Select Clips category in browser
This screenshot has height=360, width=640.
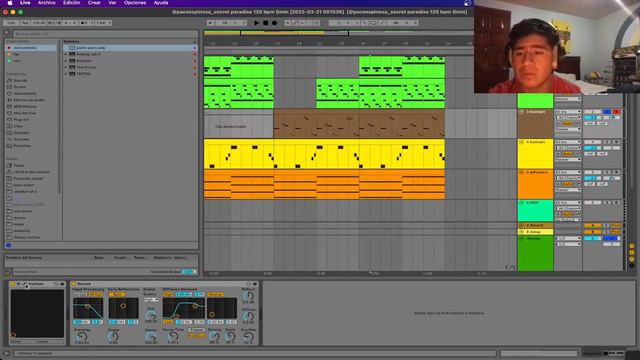18,126
